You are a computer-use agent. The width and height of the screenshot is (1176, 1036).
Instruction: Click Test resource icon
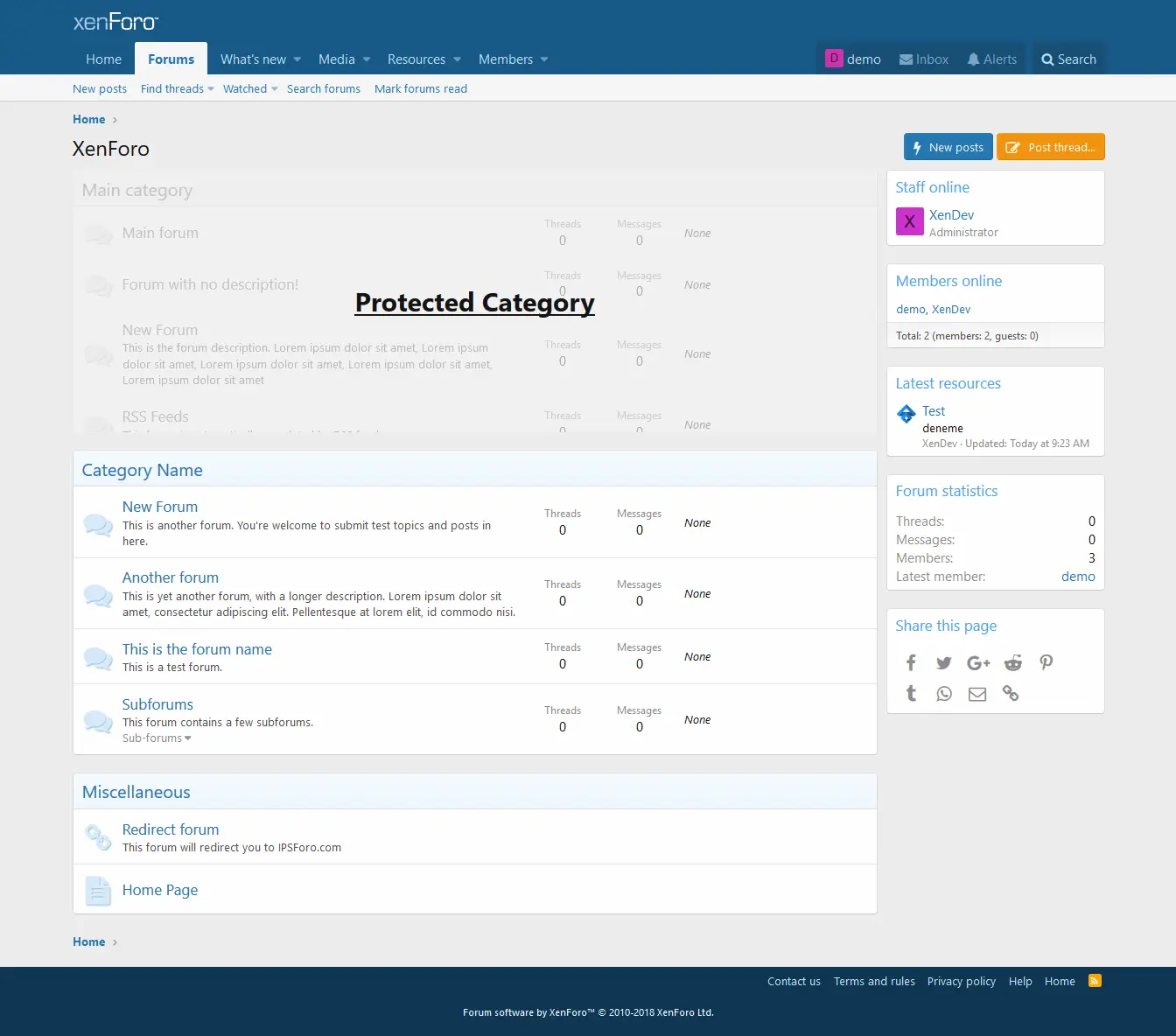(906, 414)
